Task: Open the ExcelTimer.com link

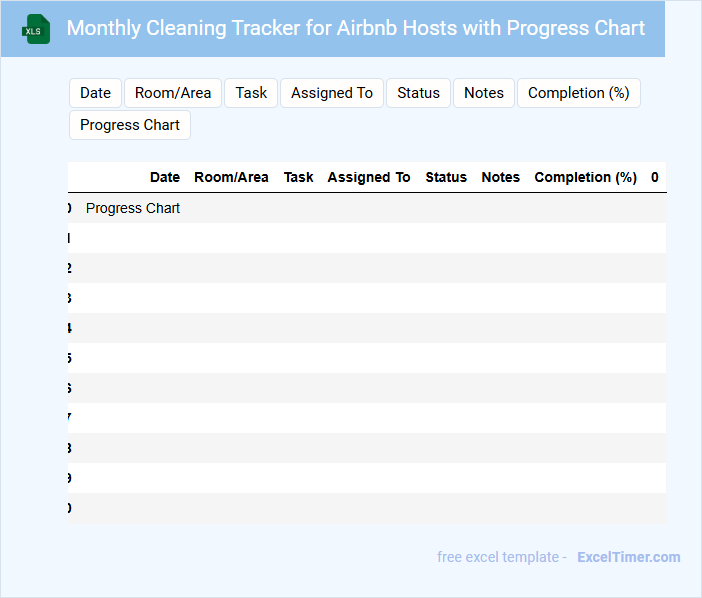Action: (x=628, y=557)
